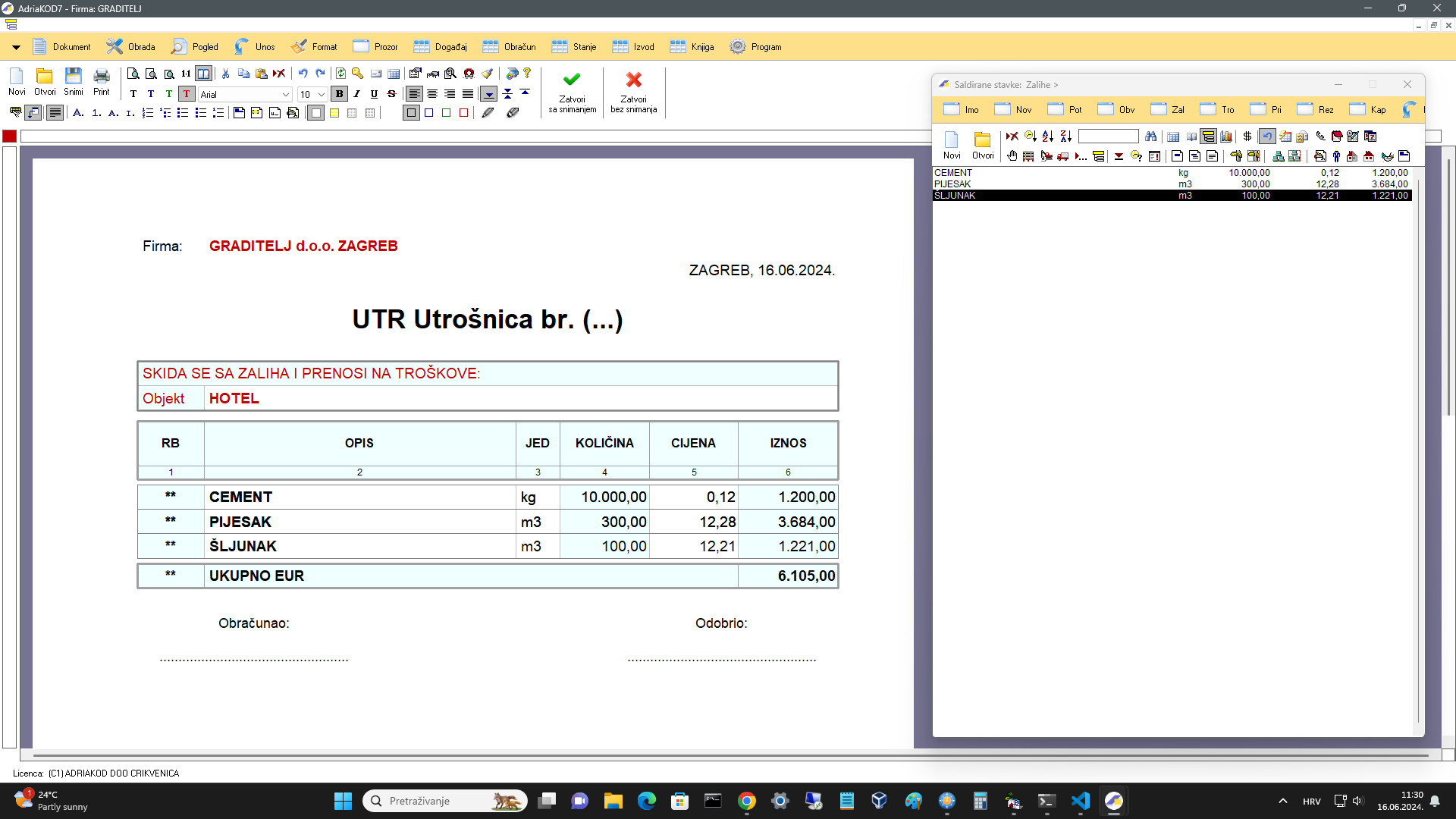Toggle underline formatting

tap(374, 94)
